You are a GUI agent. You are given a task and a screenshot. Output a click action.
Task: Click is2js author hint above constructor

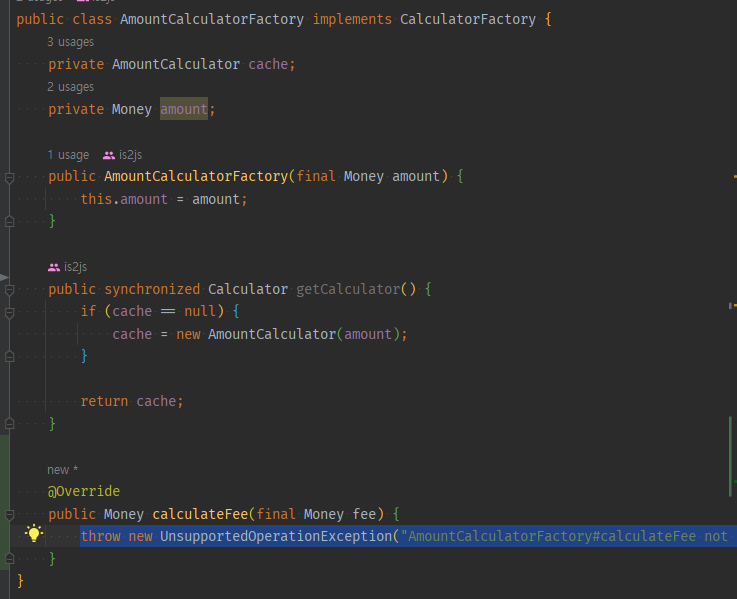tap(130, 155)
